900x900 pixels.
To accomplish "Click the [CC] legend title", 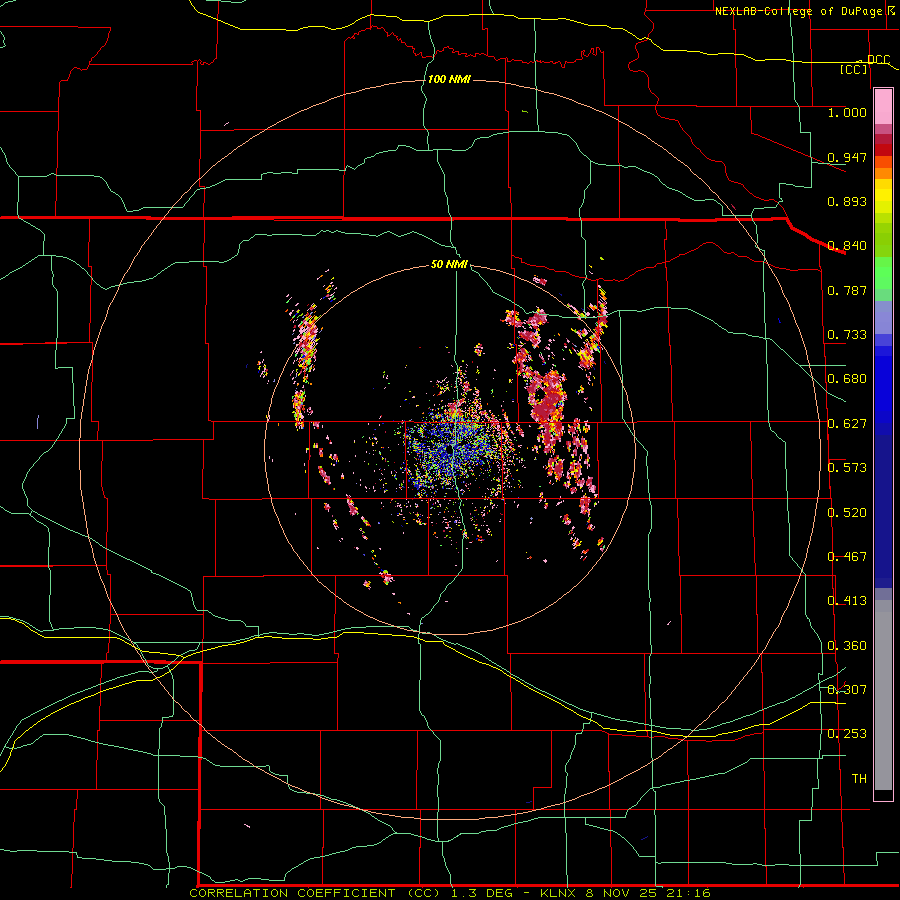I will (853, 69).
